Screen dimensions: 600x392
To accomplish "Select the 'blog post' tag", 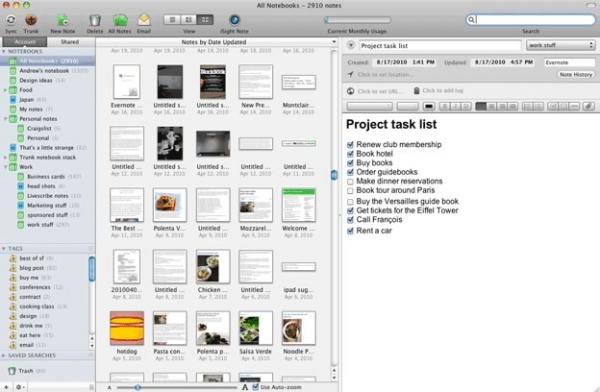I will (x=31, y=268).
